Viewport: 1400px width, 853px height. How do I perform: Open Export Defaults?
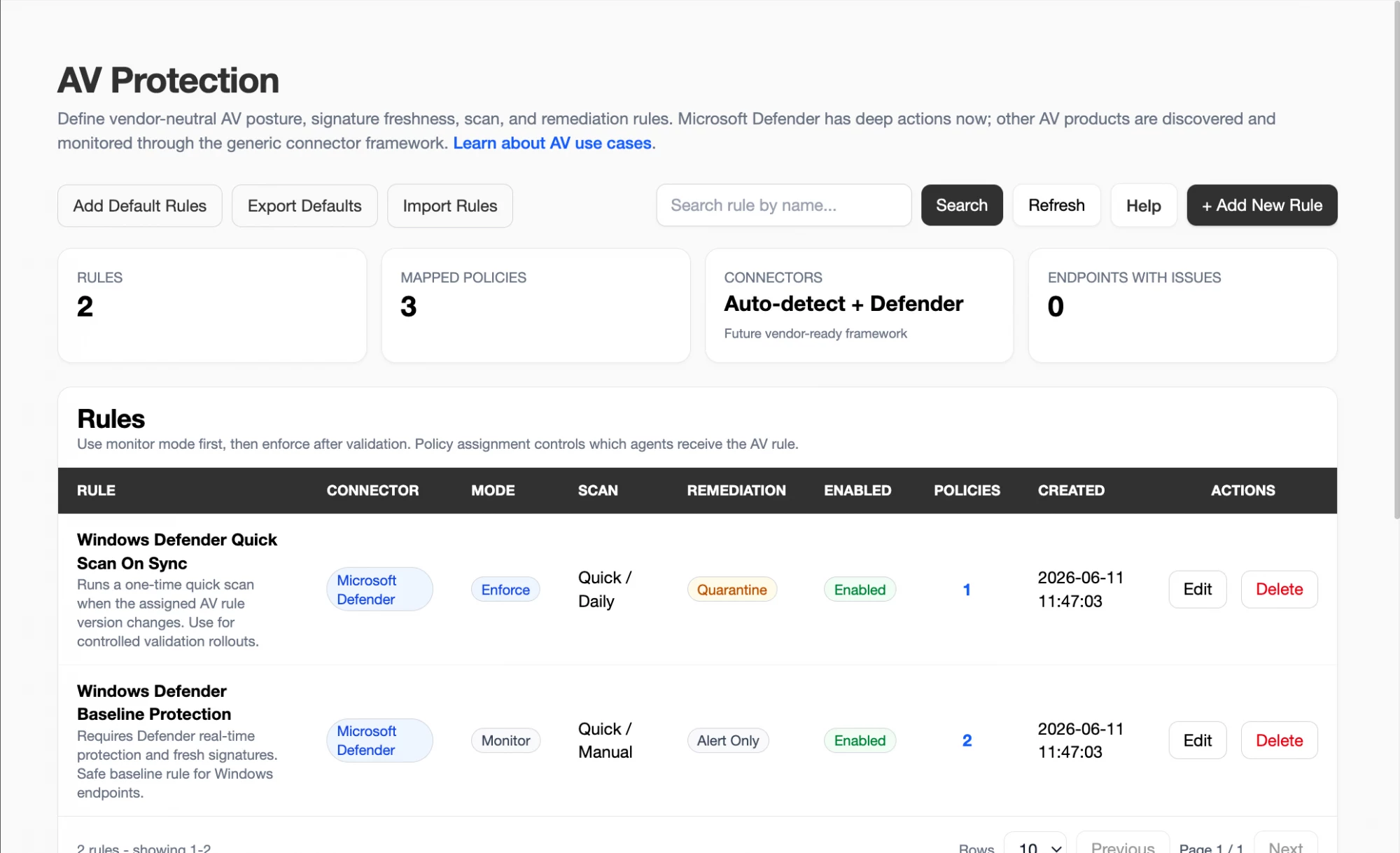(304, 206)
